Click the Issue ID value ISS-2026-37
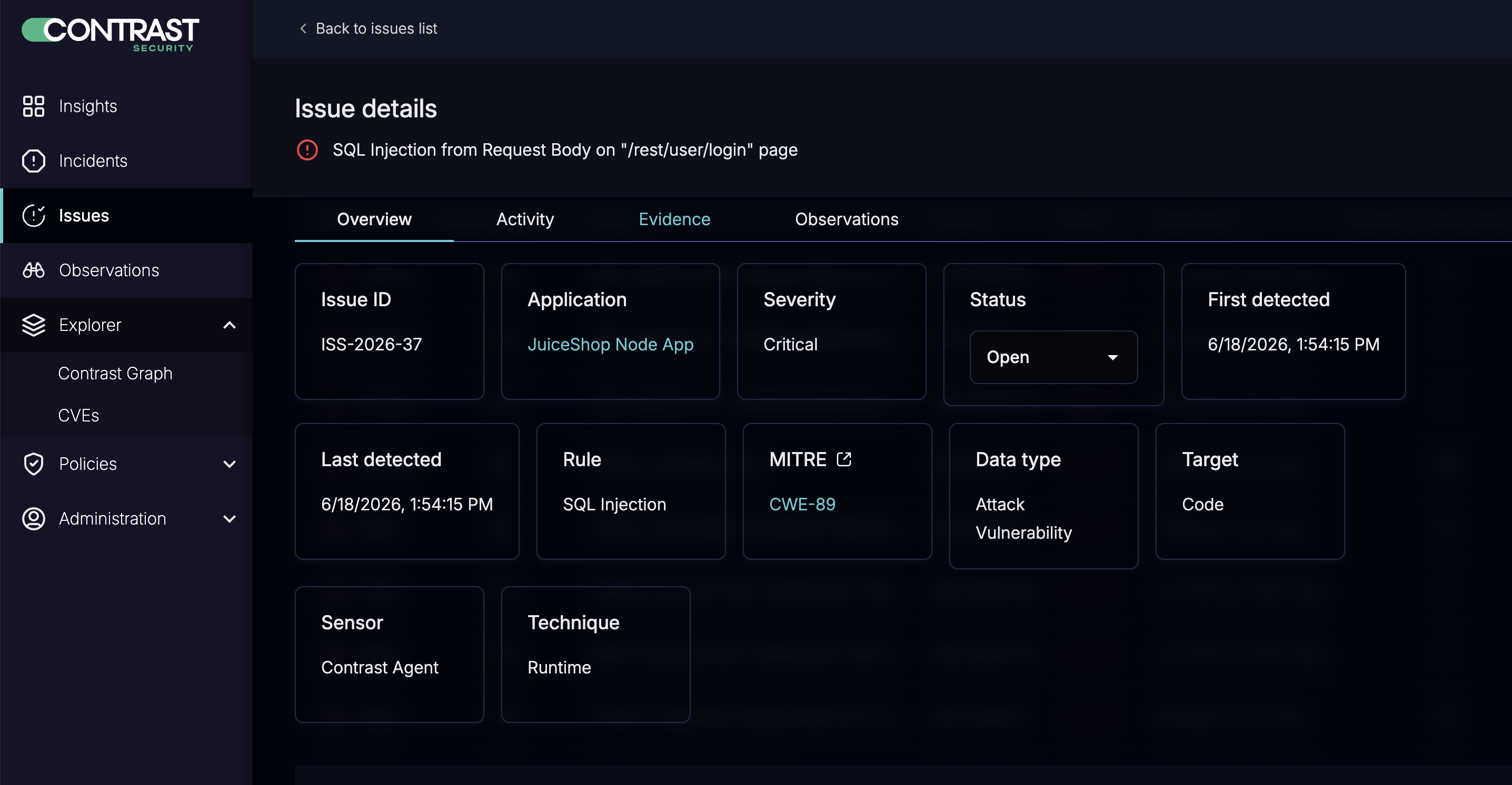 tap(371, 345)
